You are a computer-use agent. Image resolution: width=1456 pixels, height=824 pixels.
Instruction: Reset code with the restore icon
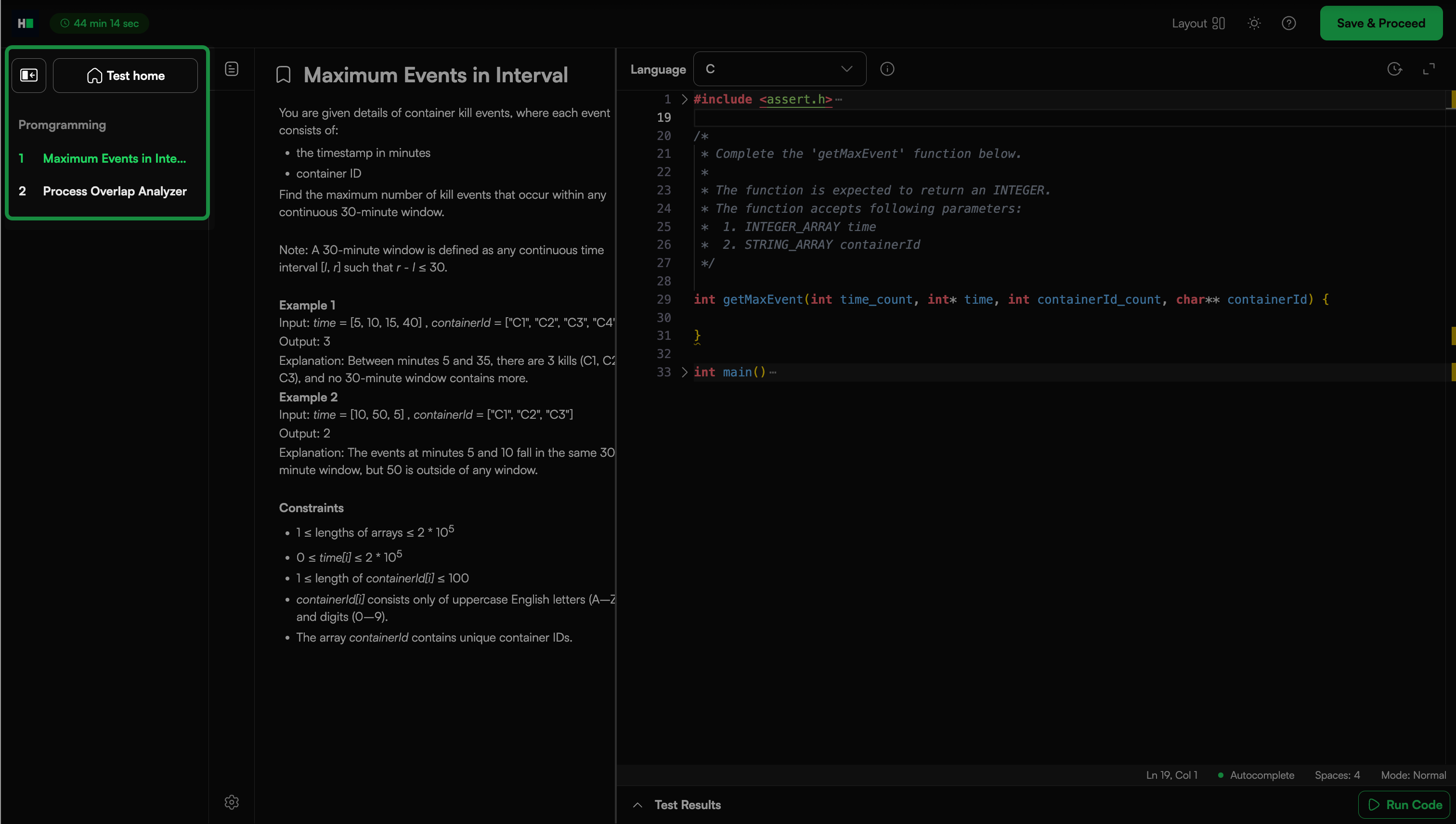(x=1394, y=69)
